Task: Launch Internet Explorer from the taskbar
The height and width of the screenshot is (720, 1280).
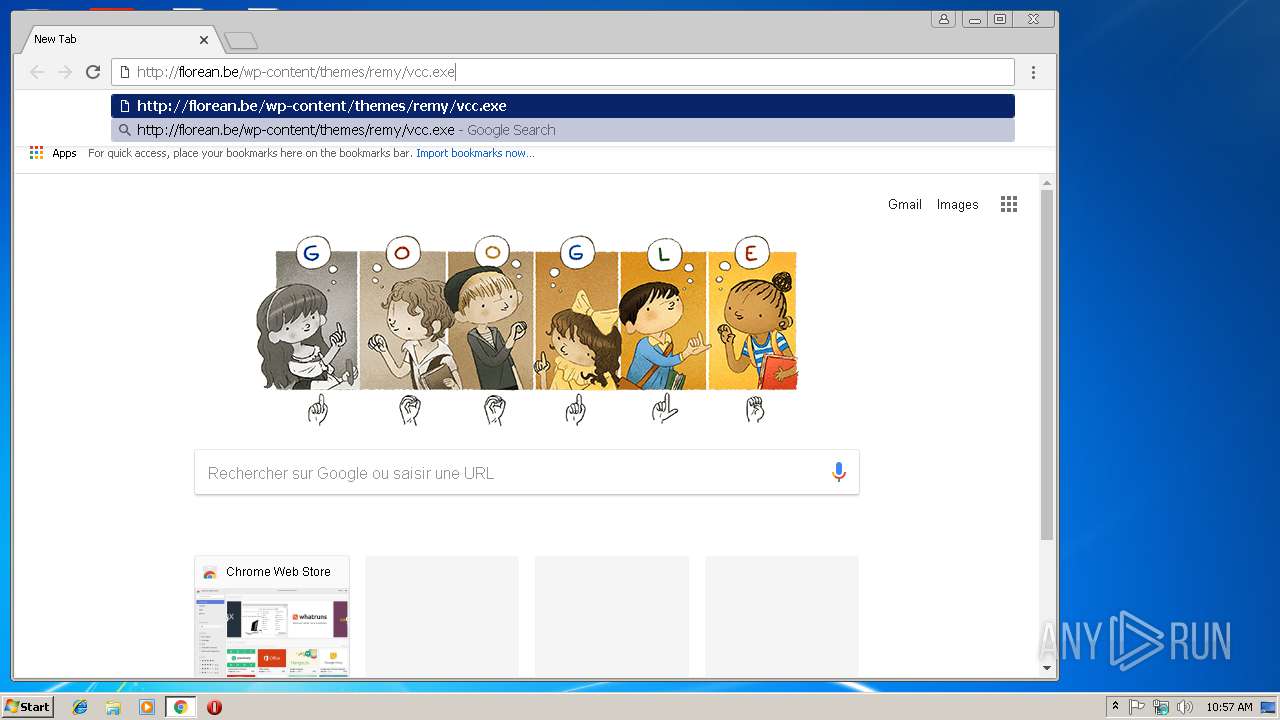Action: [x=80, y=707]
